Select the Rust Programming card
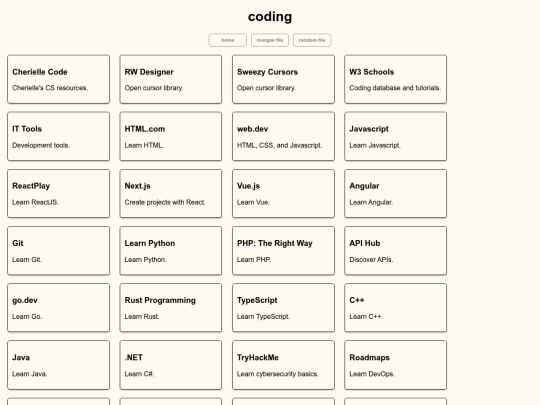 pos(171,308)
